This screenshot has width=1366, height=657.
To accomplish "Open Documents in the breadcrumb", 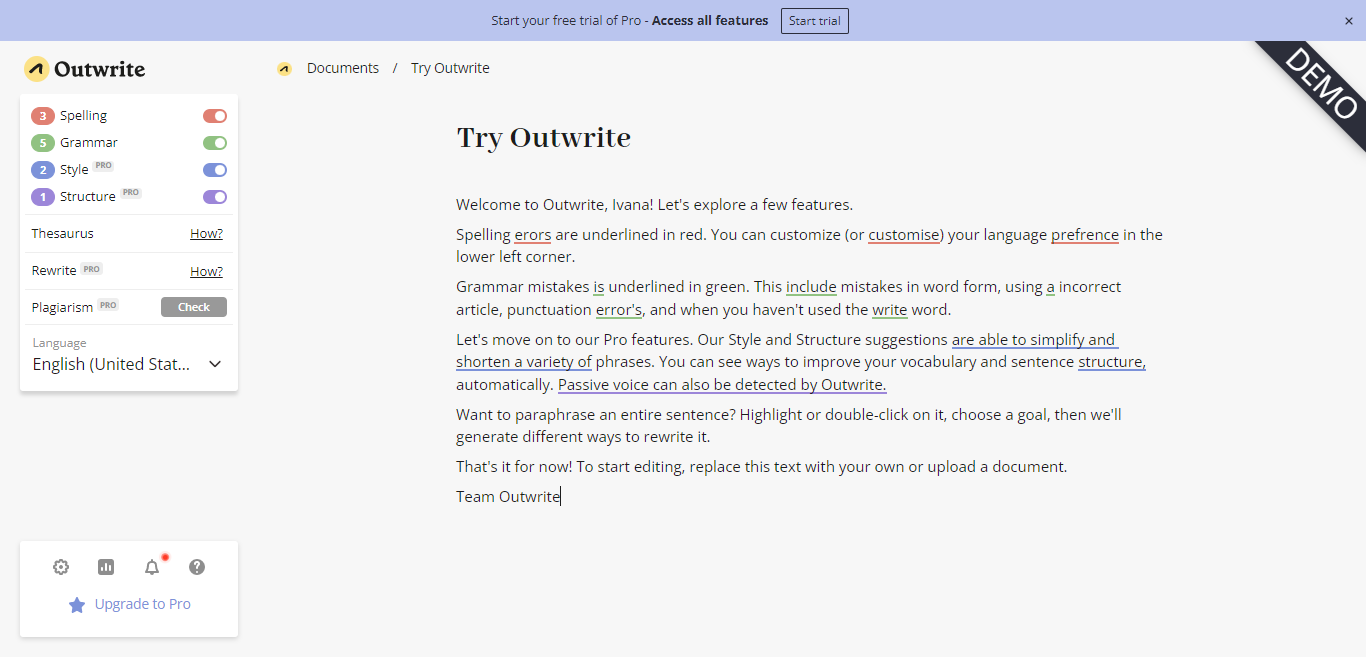I will tap(342, 69).
